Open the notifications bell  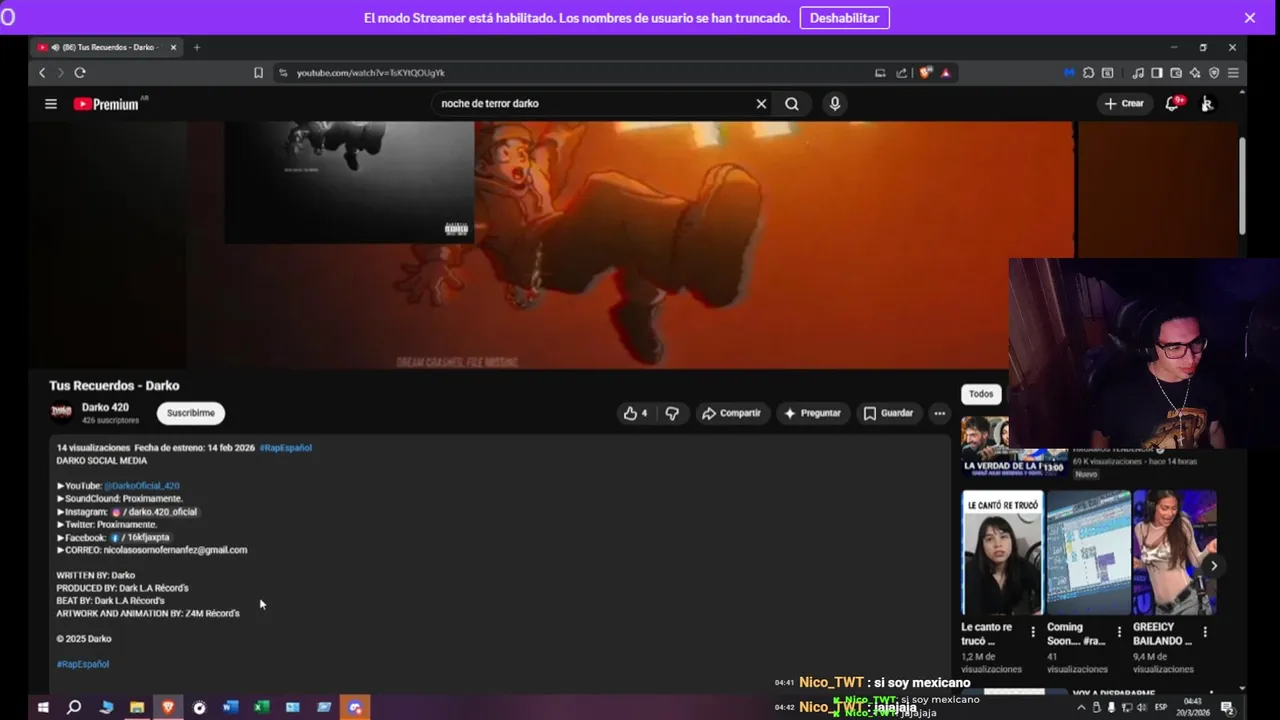[1173, 103]
